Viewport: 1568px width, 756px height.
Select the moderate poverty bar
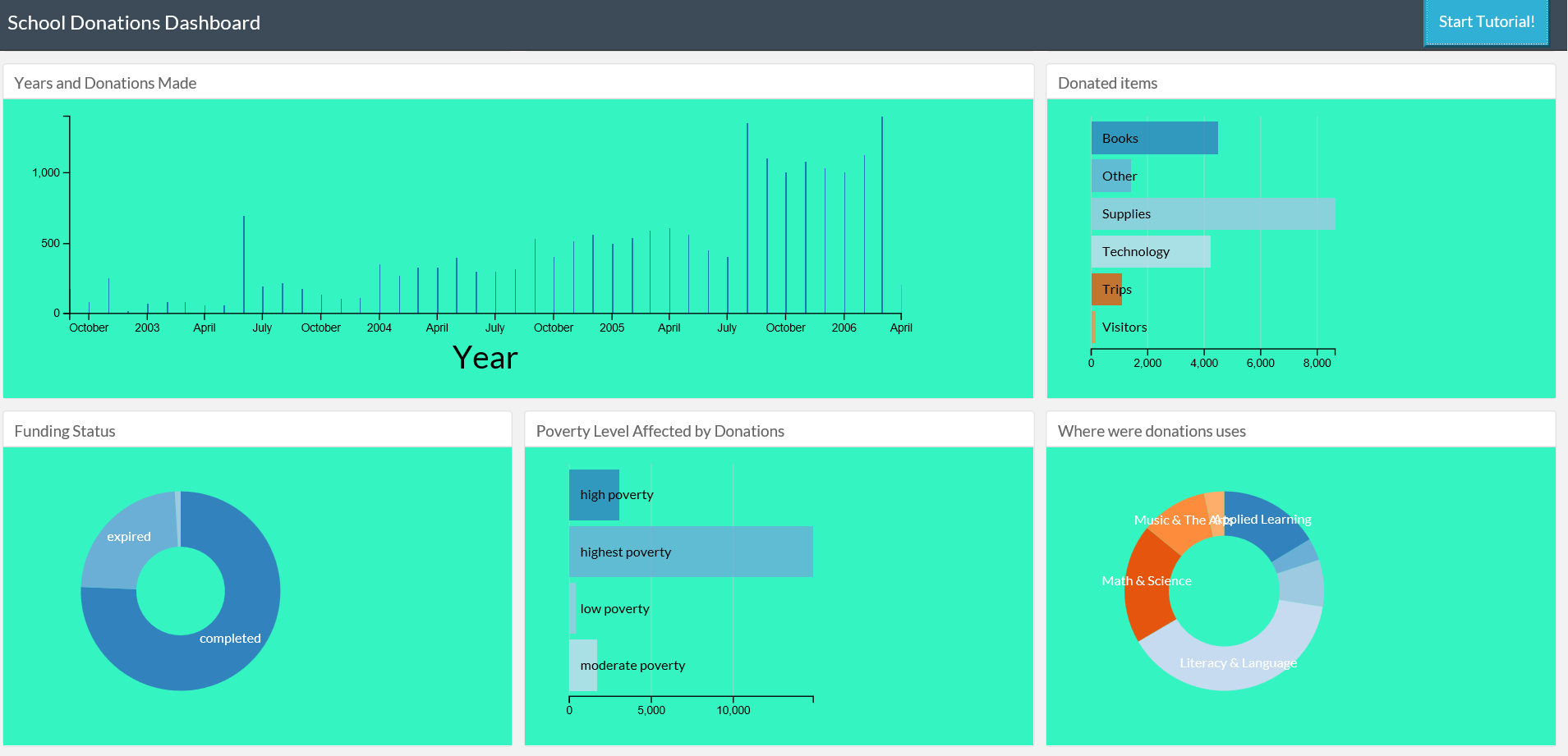583,665
